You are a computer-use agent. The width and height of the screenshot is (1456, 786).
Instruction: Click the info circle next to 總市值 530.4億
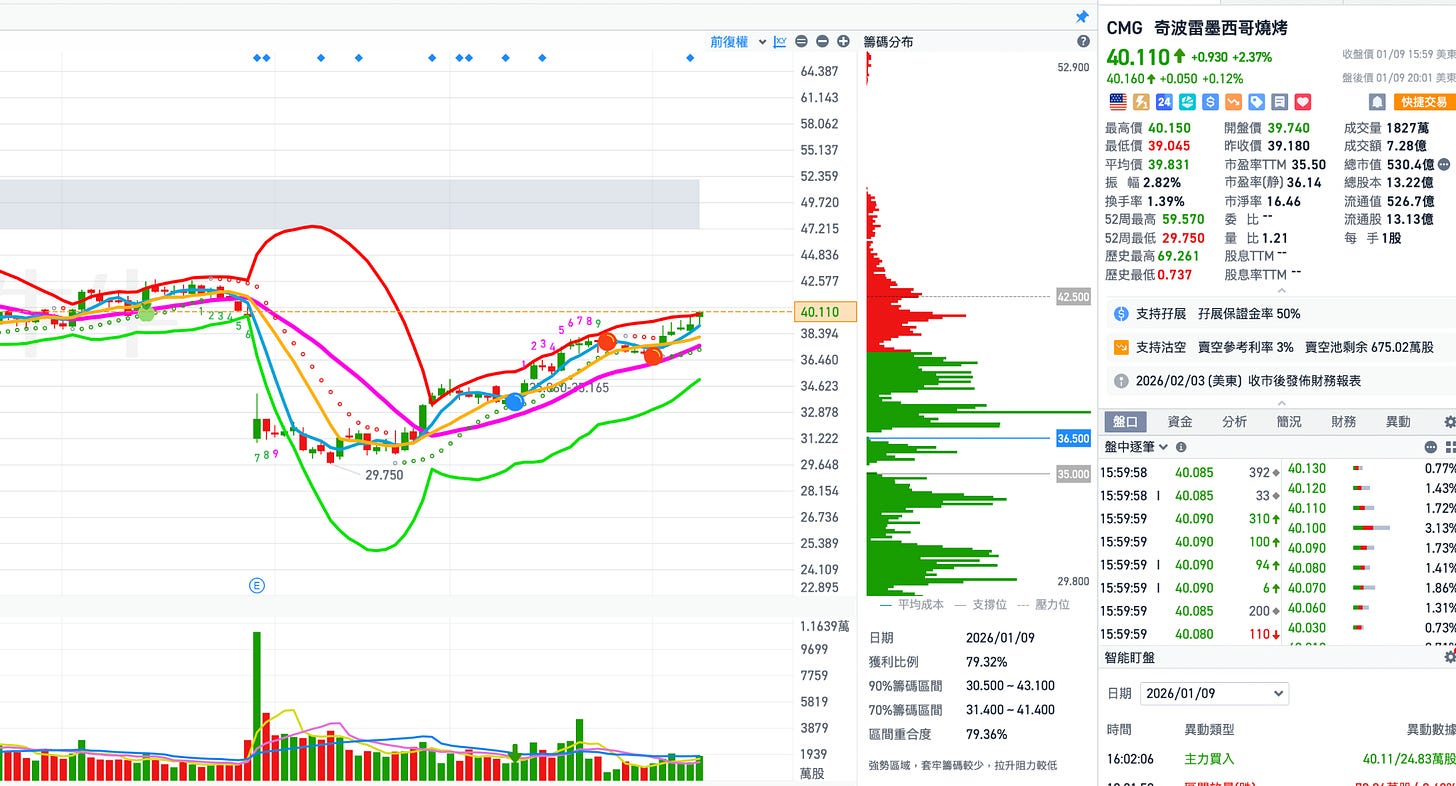point(1443,164)
